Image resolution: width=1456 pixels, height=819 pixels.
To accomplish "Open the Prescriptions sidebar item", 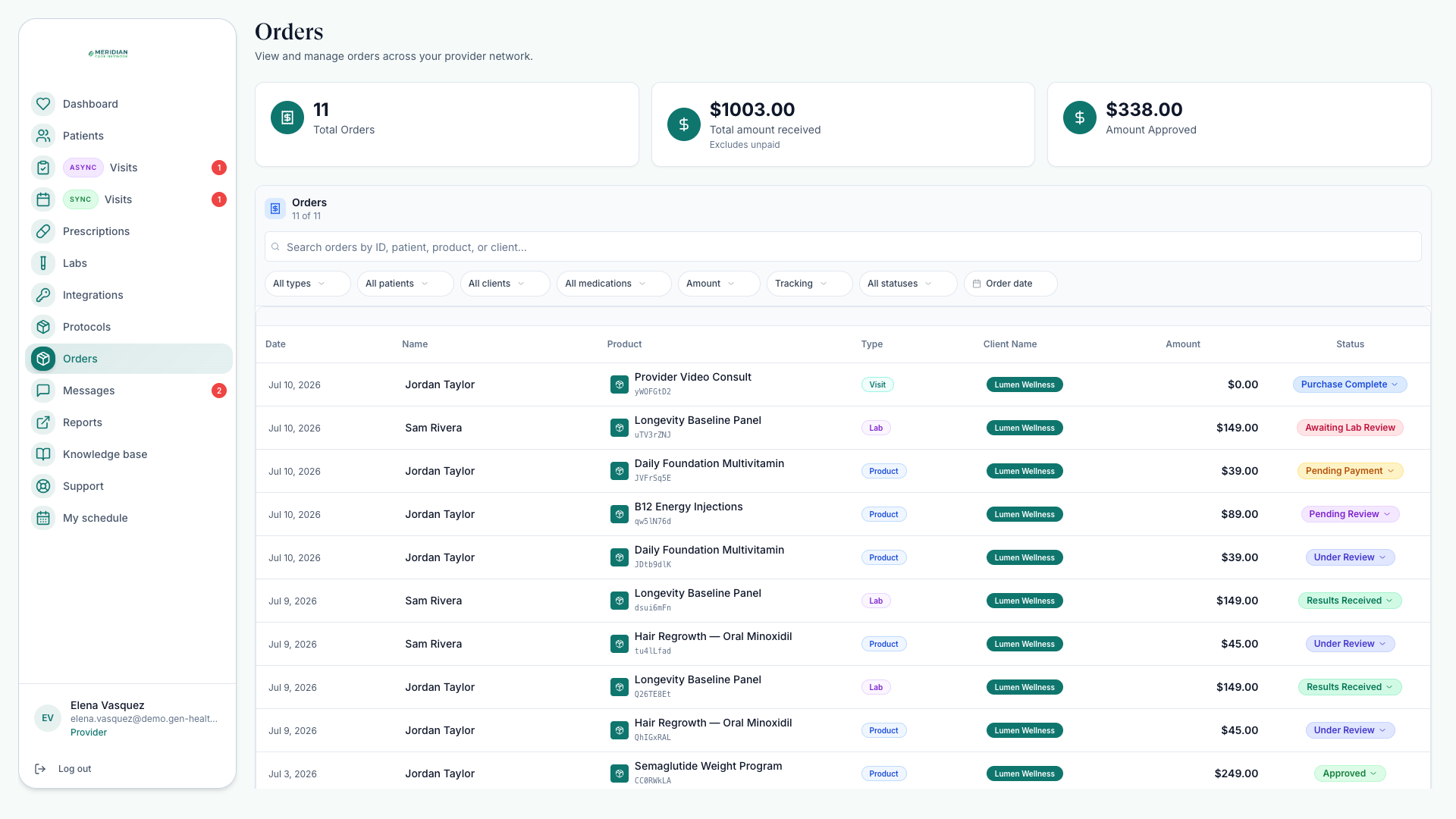I will [129, 231].
